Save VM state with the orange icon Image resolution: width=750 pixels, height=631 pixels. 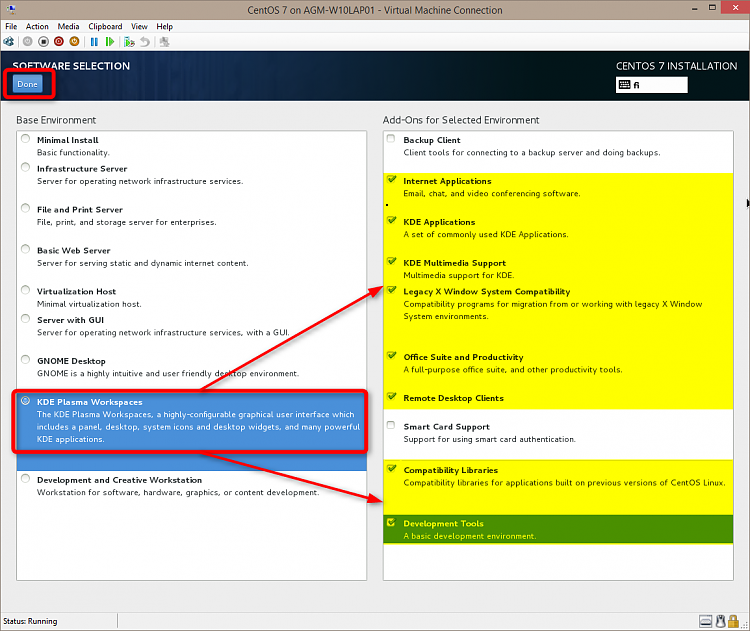[74, 42]
